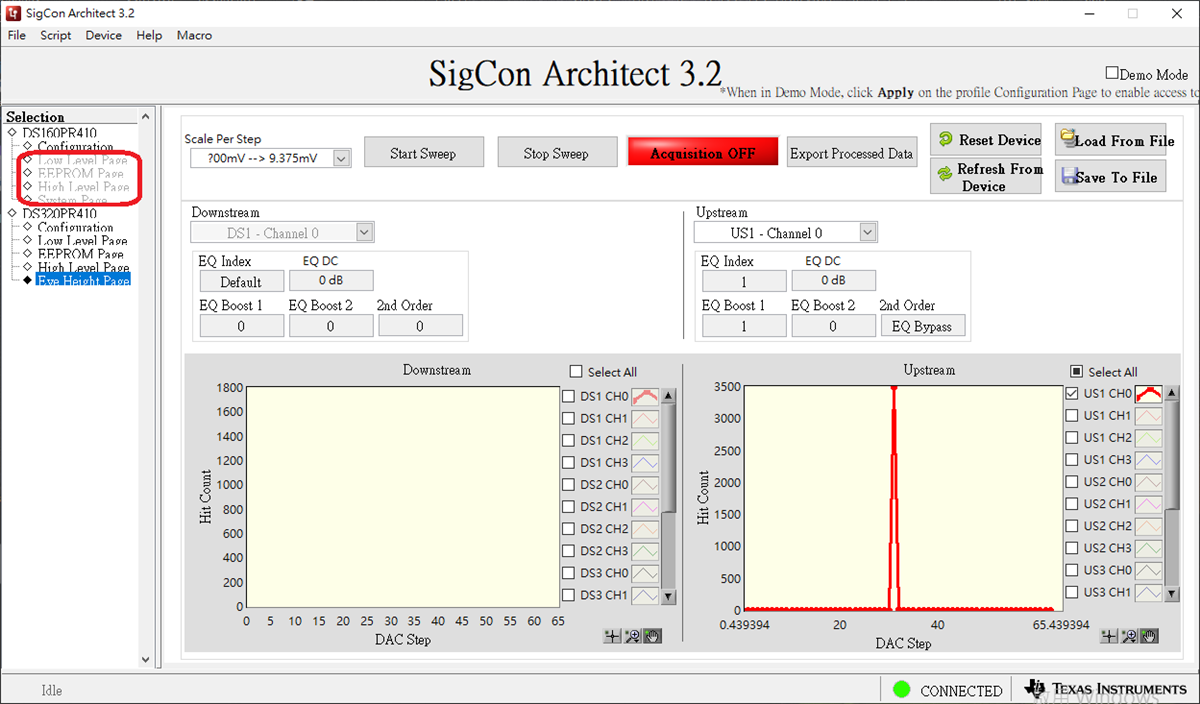Check the DS1 CH0 channel checkbox

tap(568, 396)
